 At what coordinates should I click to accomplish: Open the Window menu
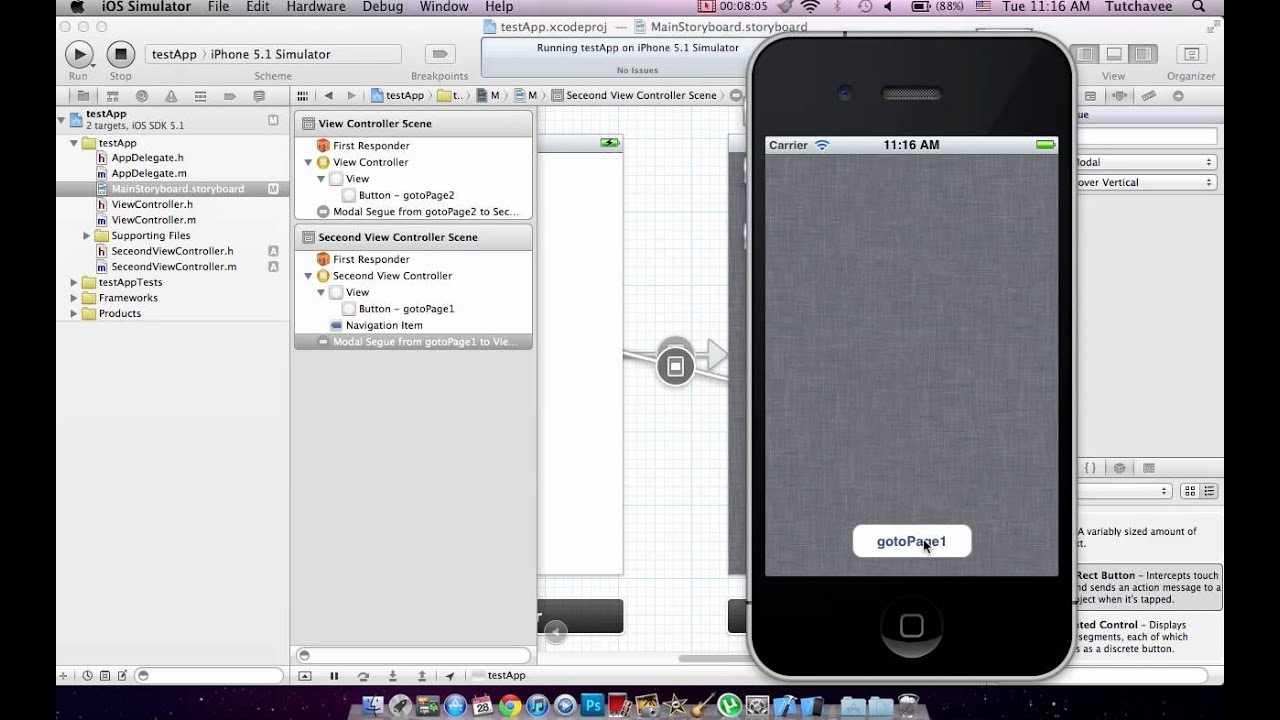pos(444,7)
